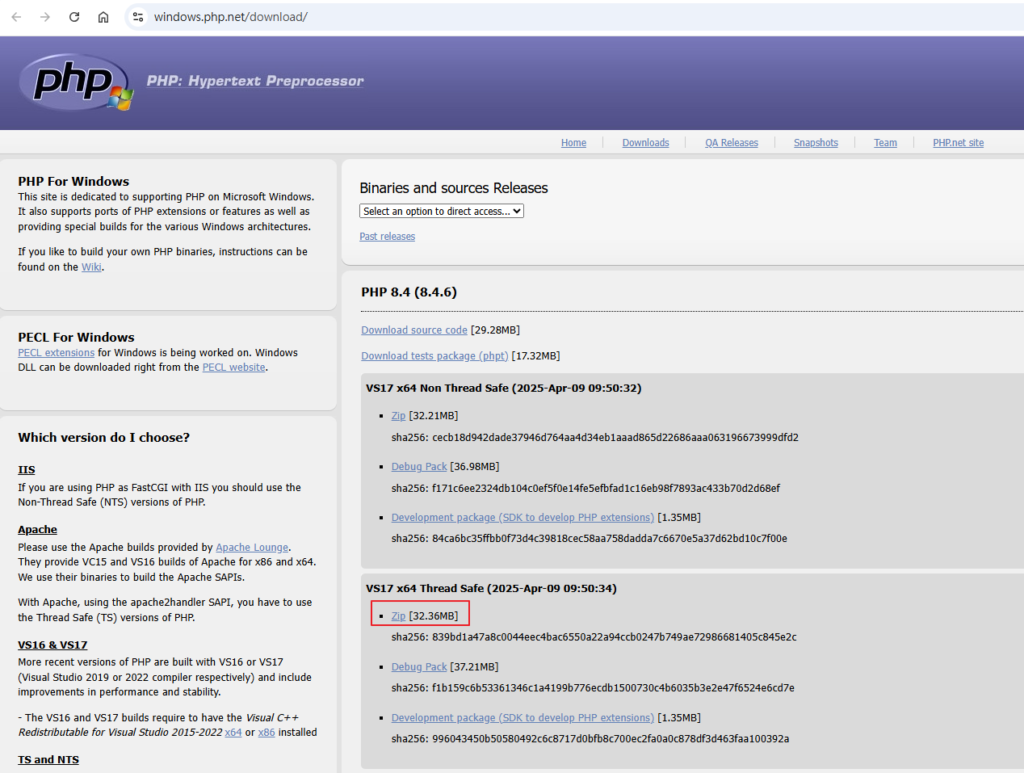
Task: Open the PECL extensions link
Action: (x=56, y=353)
